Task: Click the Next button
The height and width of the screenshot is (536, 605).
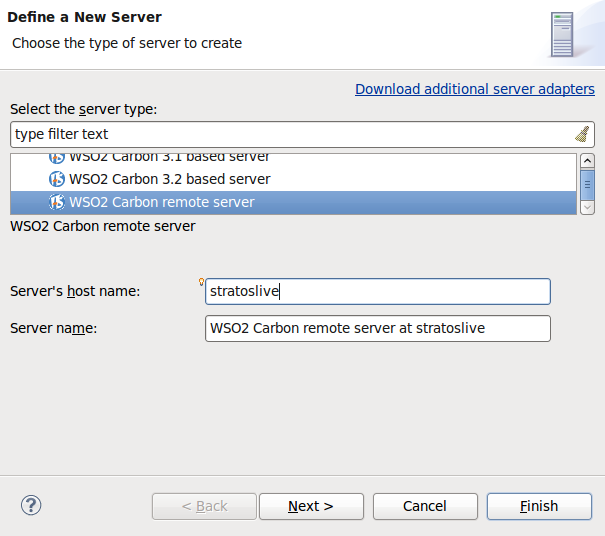Action: click(311, 506)
